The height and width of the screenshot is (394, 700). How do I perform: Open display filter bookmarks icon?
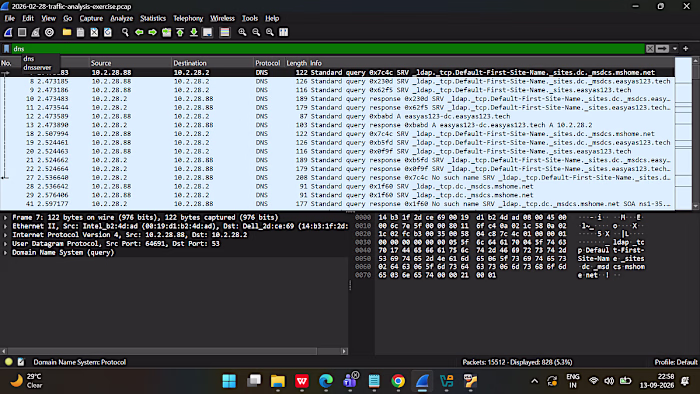point(6,49)
